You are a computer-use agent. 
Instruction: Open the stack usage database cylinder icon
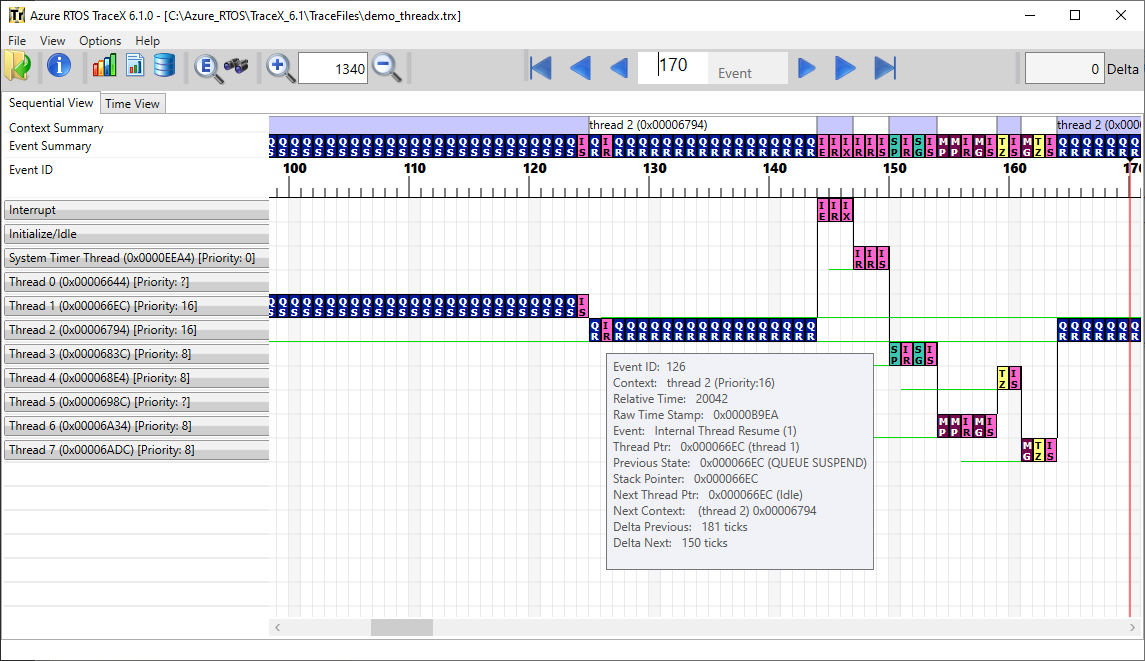point(164,66)
